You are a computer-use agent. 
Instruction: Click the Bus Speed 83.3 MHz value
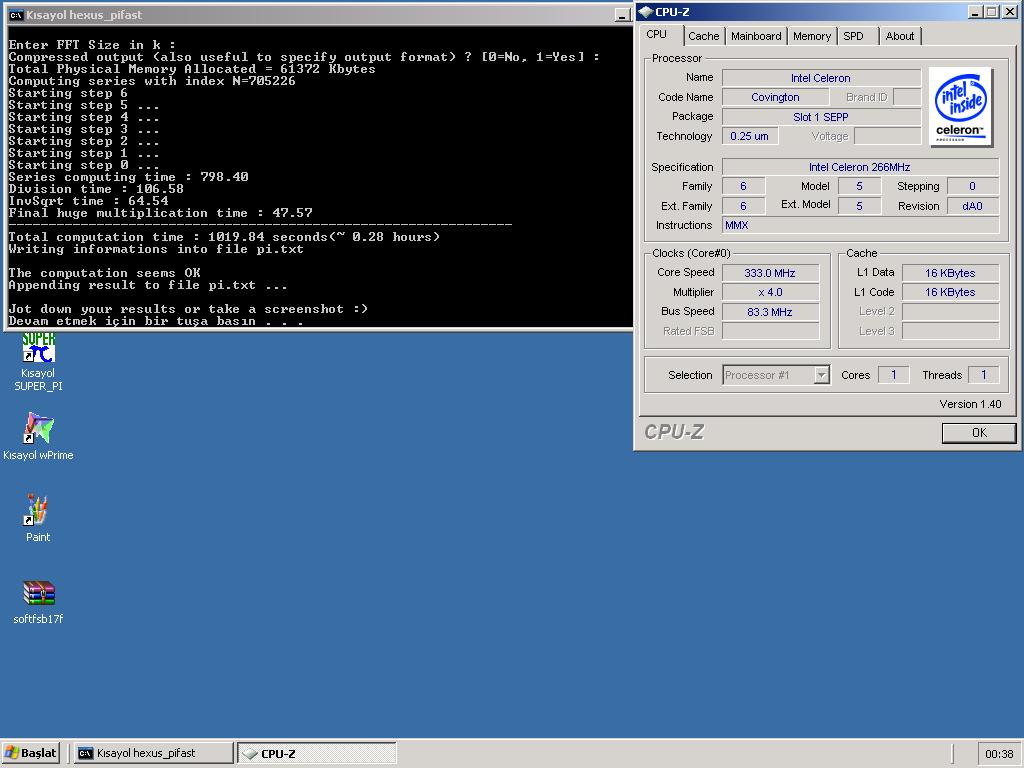tap(770, 312)
